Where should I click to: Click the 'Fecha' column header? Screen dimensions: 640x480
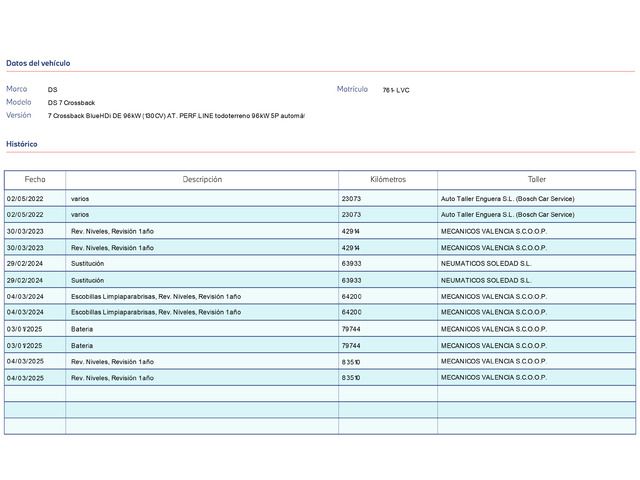coord(35,180)
